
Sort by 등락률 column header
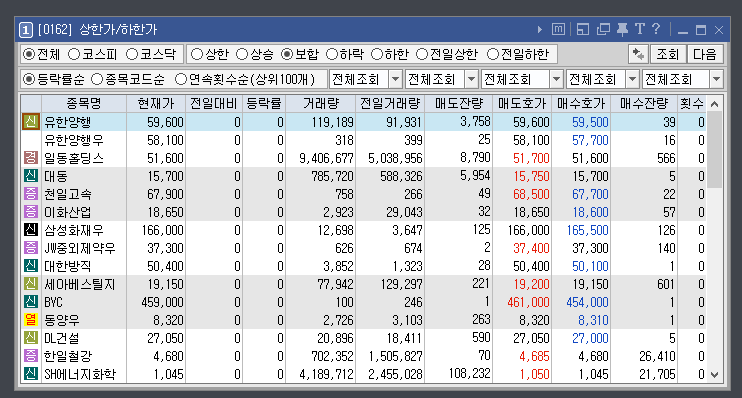click(264, 104)
